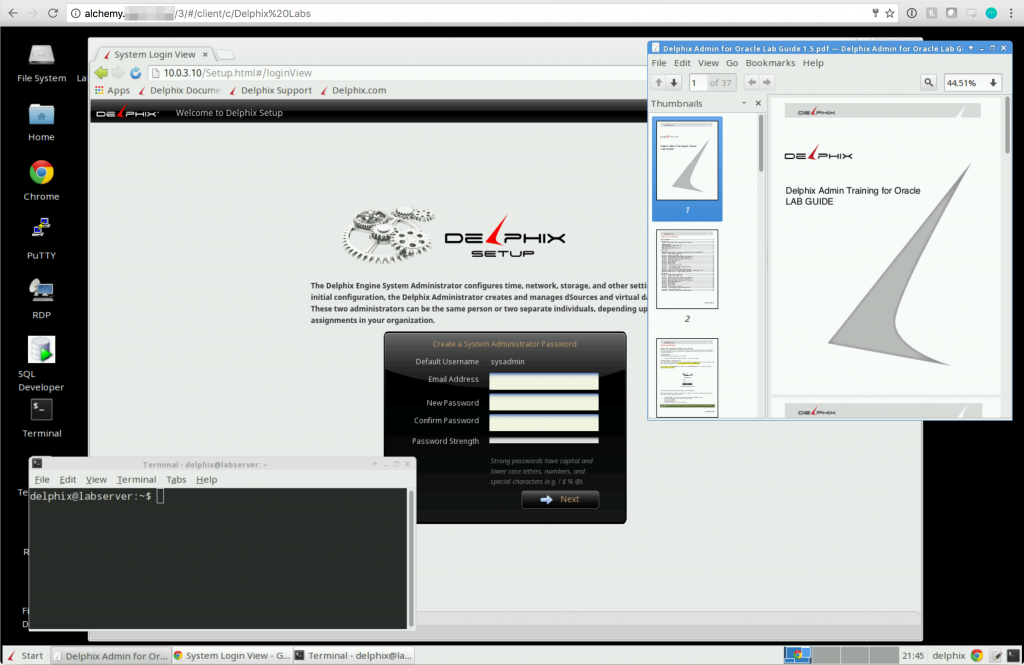1024x665 pixels.
Task: Close the System Login View tab
Action: point(205,54)
